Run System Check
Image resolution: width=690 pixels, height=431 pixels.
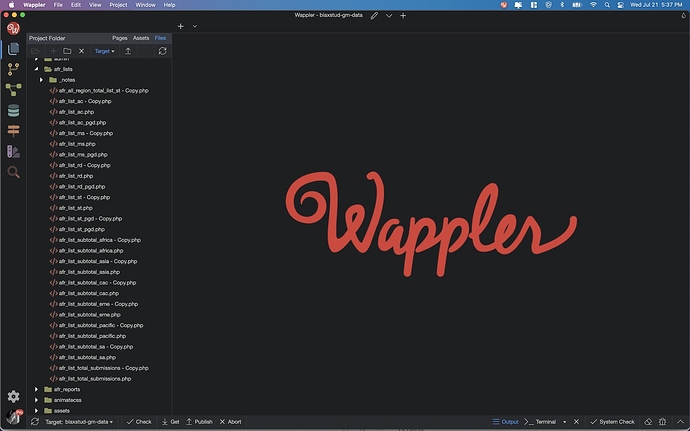tap(613, 422)
